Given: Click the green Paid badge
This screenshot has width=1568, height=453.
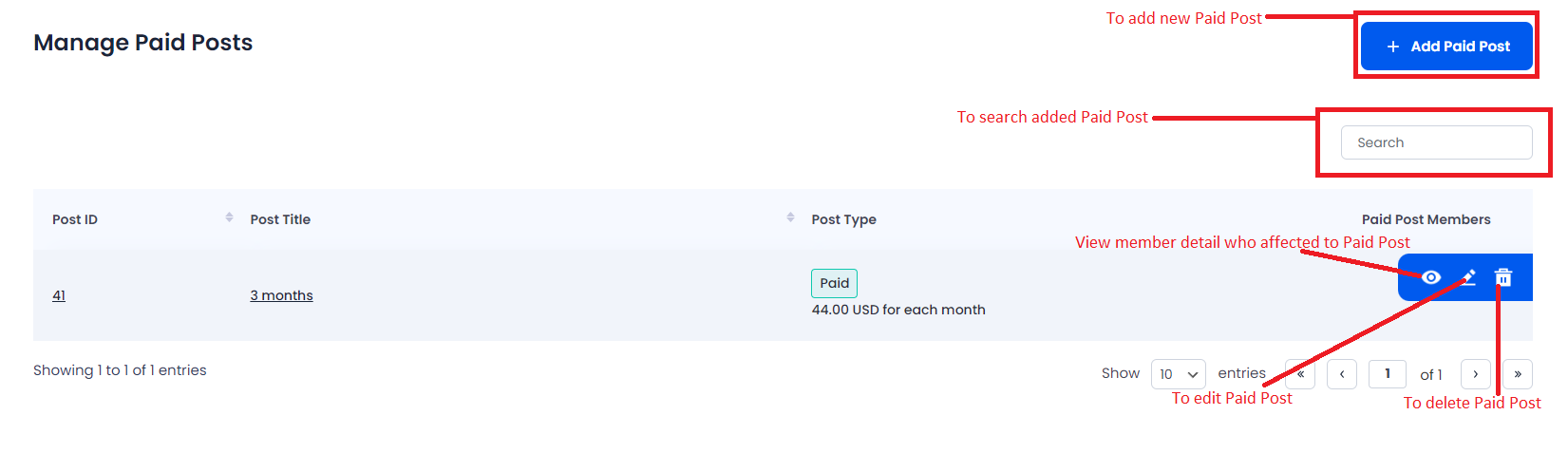Looking at the screenshot, I should click(834, 283).
